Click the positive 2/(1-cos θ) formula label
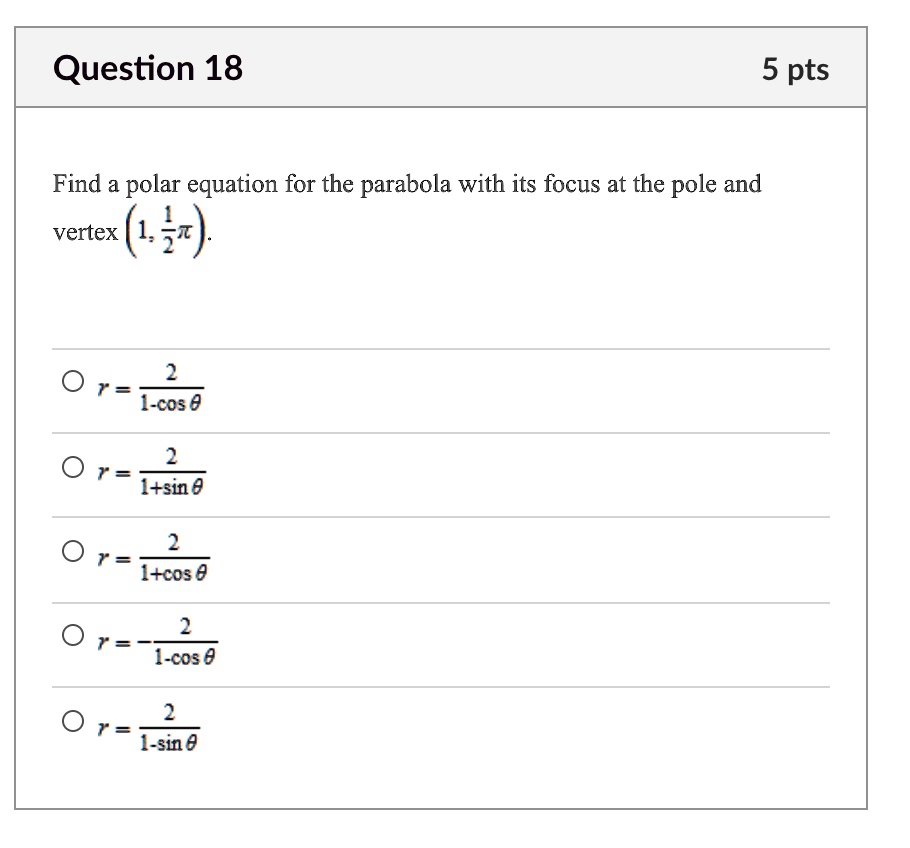910x848 pixels. tap(151, 388)
